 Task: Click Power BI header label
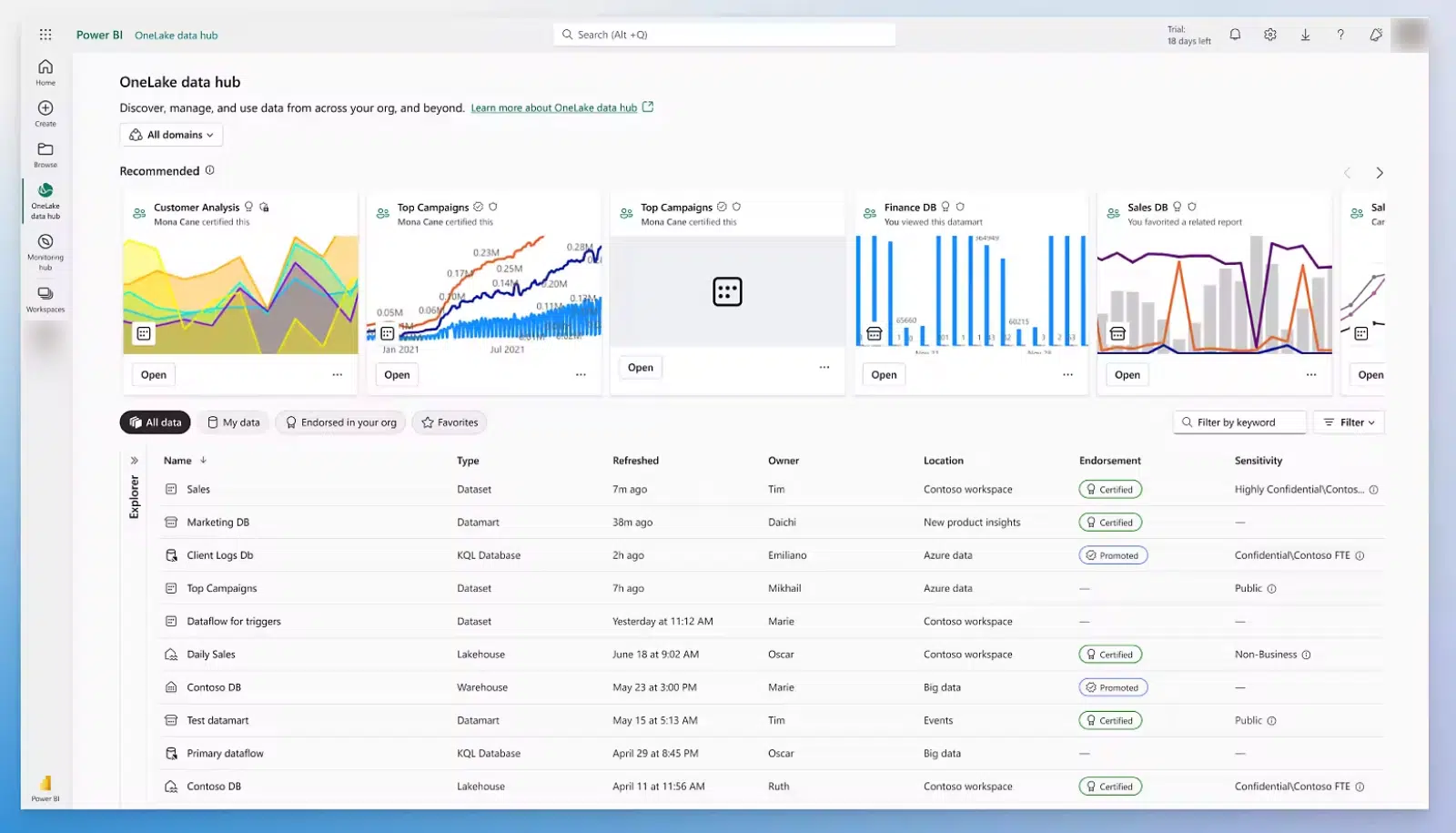click(99, 35)
